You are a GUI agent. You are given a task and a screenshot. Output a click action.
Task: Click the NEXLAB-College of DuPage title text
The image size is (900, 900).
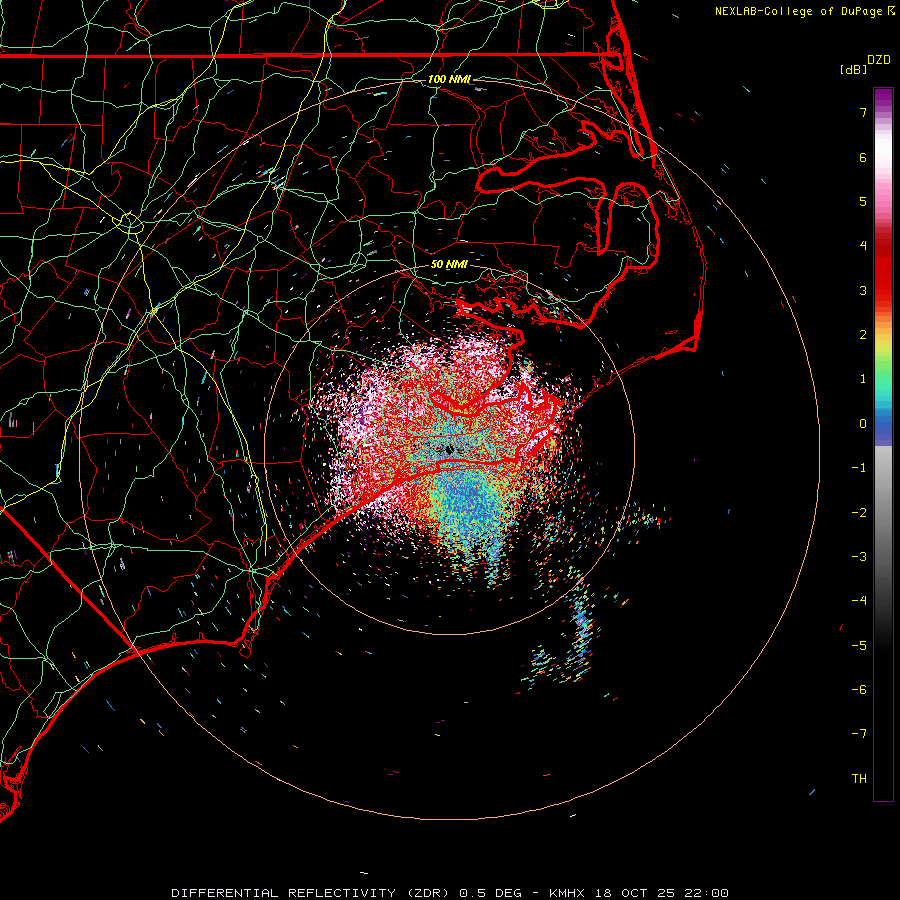click(x=799, y=11)
